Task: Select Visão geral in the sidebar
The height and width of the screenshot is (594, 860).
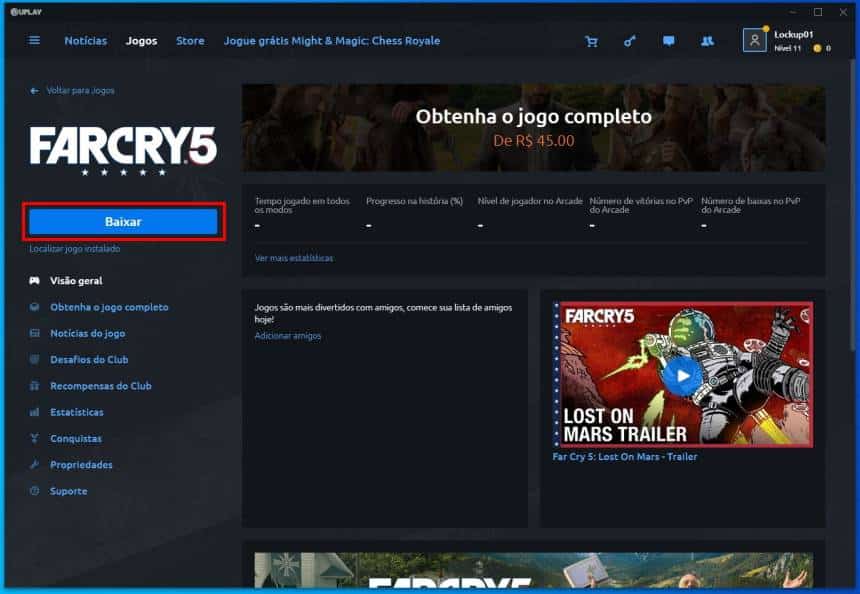Action: pyautogui.click(x=76, y=281)
